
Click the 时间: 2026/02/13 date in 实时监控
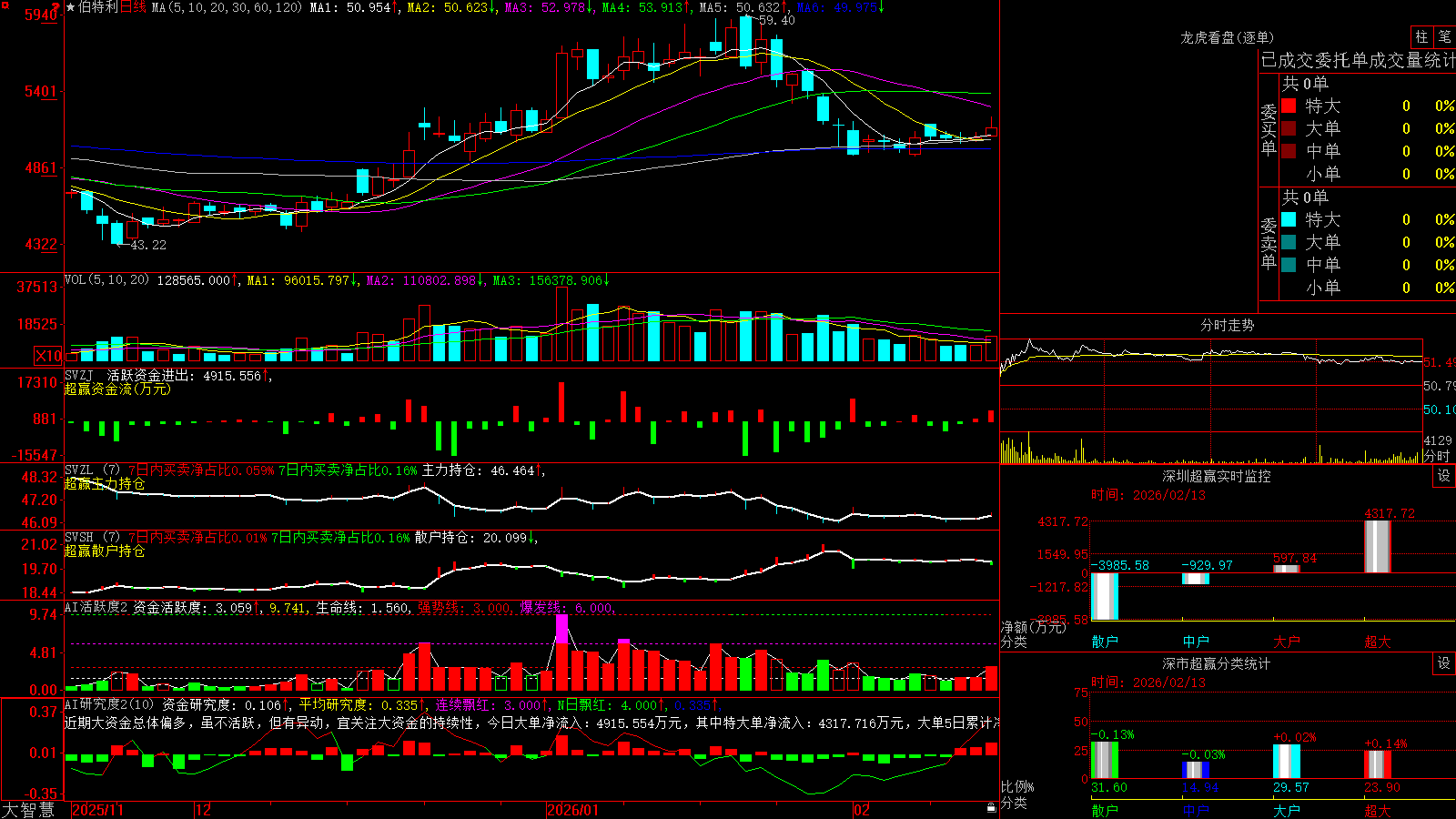click(x=1148, y=495)
